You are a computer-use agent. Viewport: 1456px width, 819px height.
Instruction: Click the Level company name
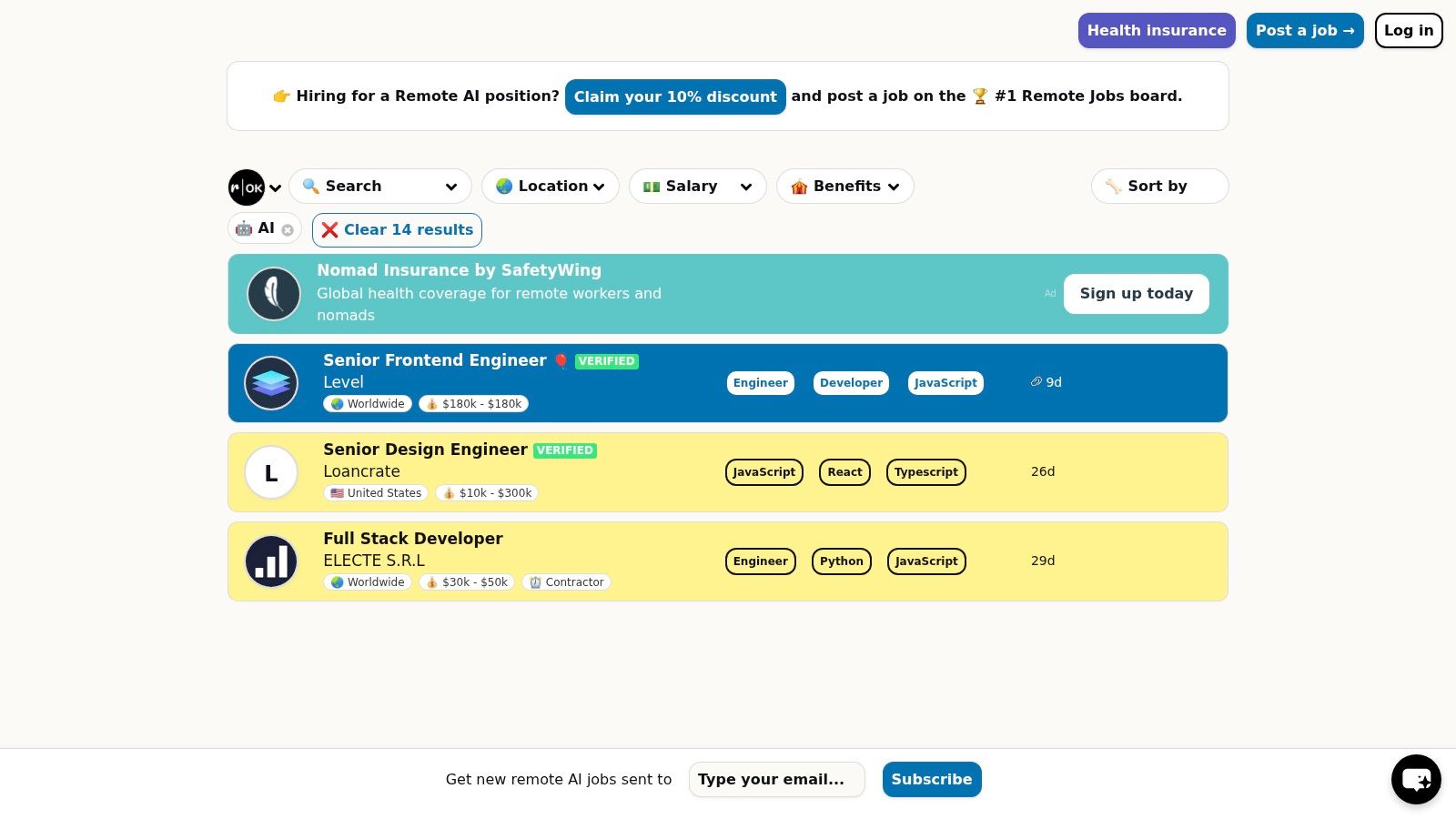click(343, 382)
